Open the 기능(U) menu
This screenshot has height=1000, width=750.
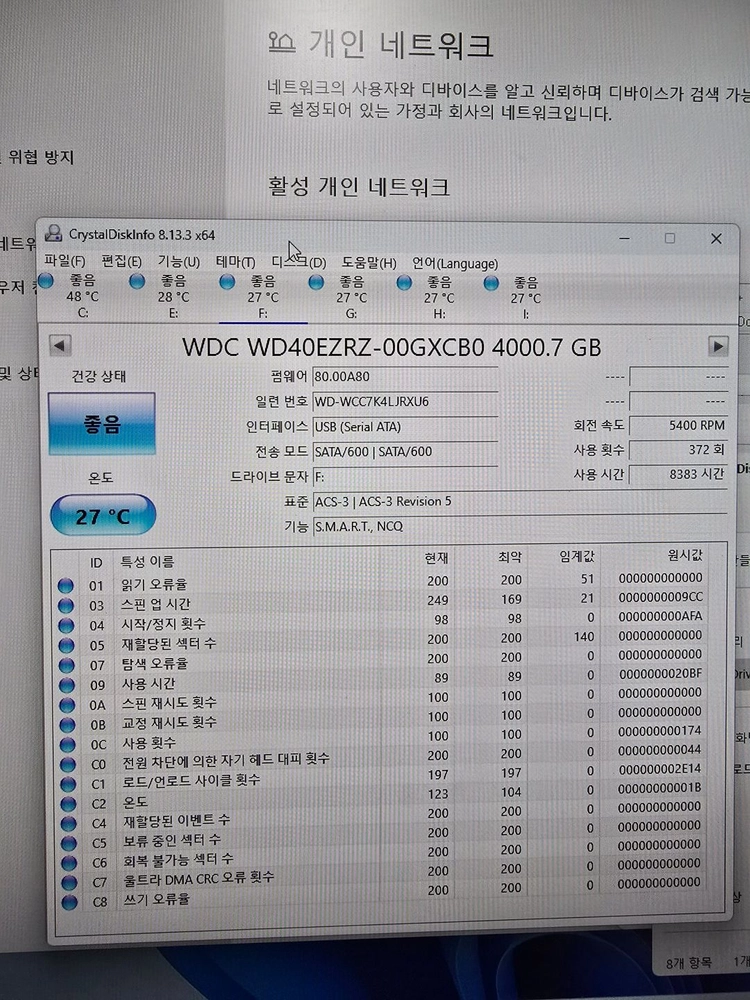click(x=179, y=261)
